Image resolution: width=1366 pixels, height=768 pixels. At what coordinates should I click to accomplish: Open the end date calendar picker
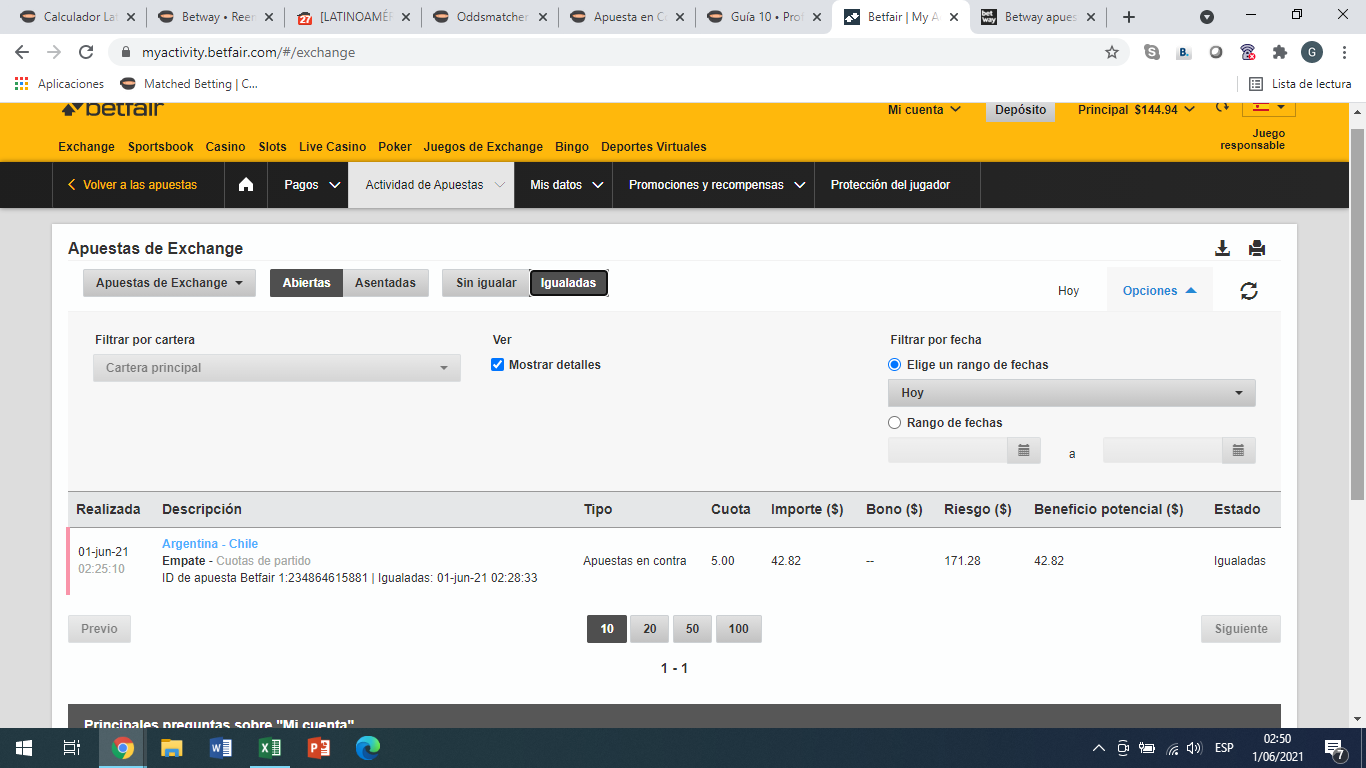[x=1238, y=451]
